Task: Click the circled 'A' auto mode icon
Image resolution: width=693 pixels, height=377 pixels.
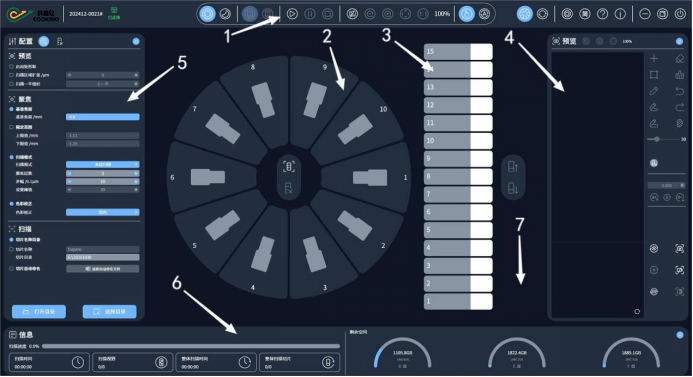Action: 484,14
